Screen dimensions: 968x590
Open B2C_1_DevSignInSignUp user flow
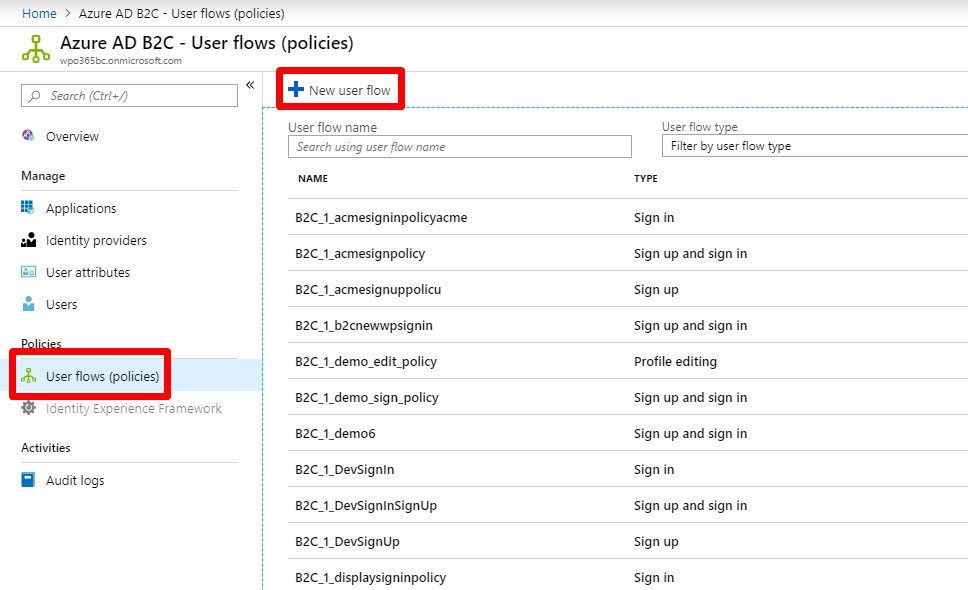[x=365, y=505]
